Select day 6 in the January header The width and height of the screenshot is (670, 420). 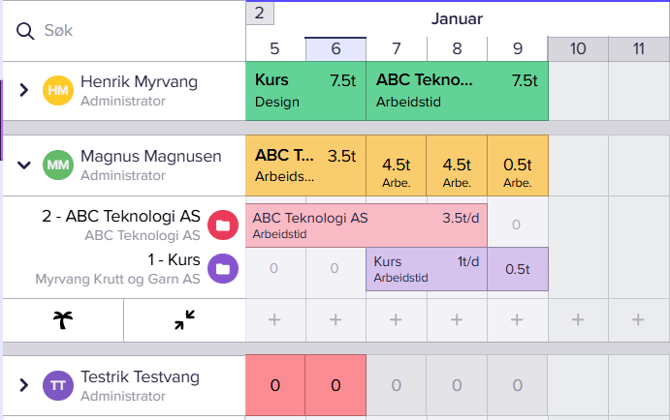coord(335,49)
